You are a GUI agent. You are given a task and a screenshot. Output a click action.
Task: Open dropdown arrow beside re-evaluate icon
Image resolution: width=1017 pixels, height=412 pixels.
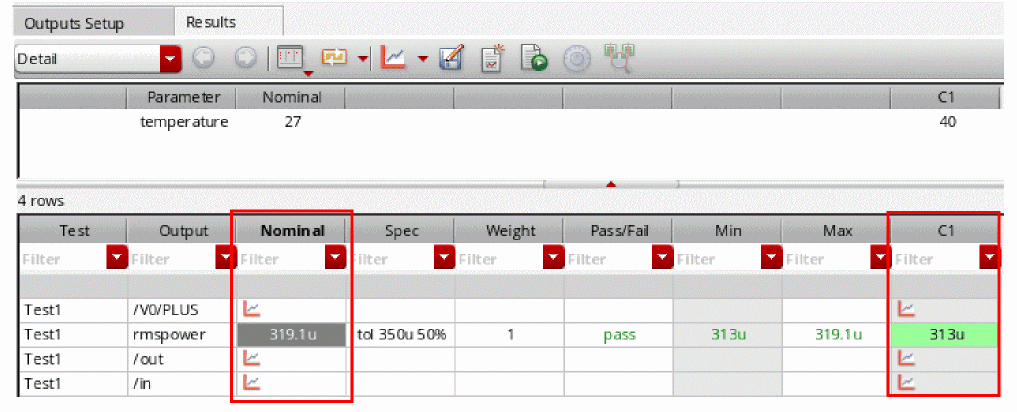(363, 59)
